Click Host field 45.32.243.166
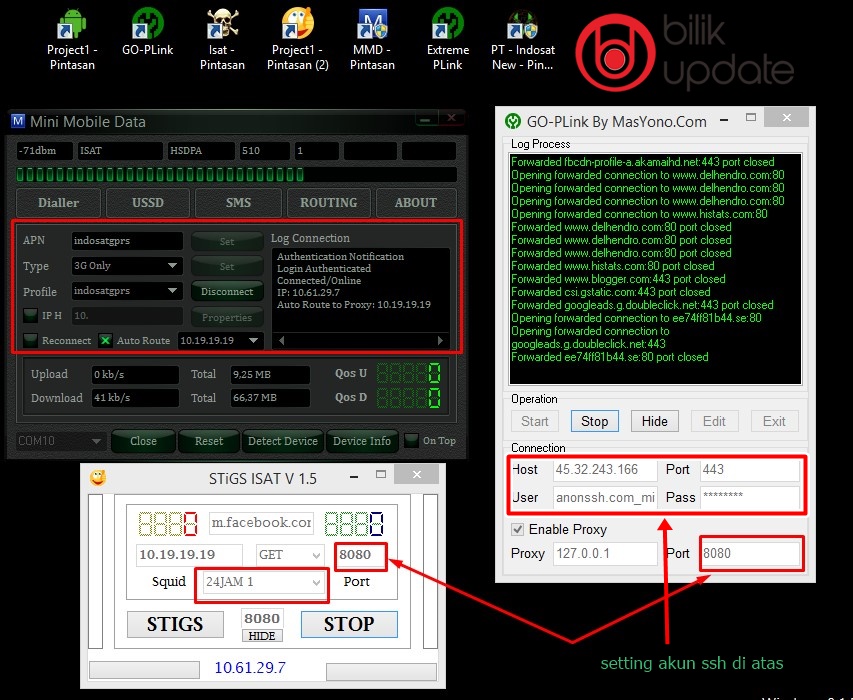The width and height of the screenshot is (853, 700). 605,470
